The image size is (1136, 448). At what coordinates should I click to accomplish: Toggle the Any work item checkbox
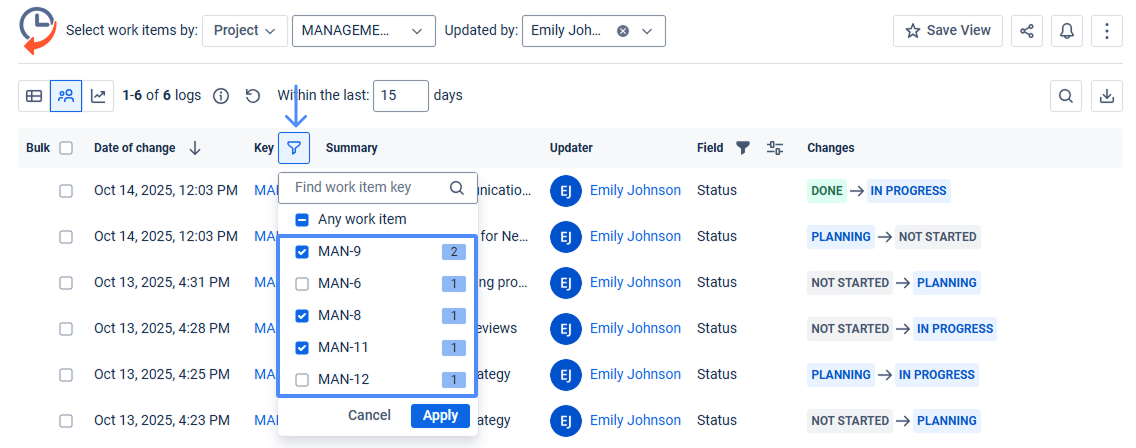(x=302, y=219)
